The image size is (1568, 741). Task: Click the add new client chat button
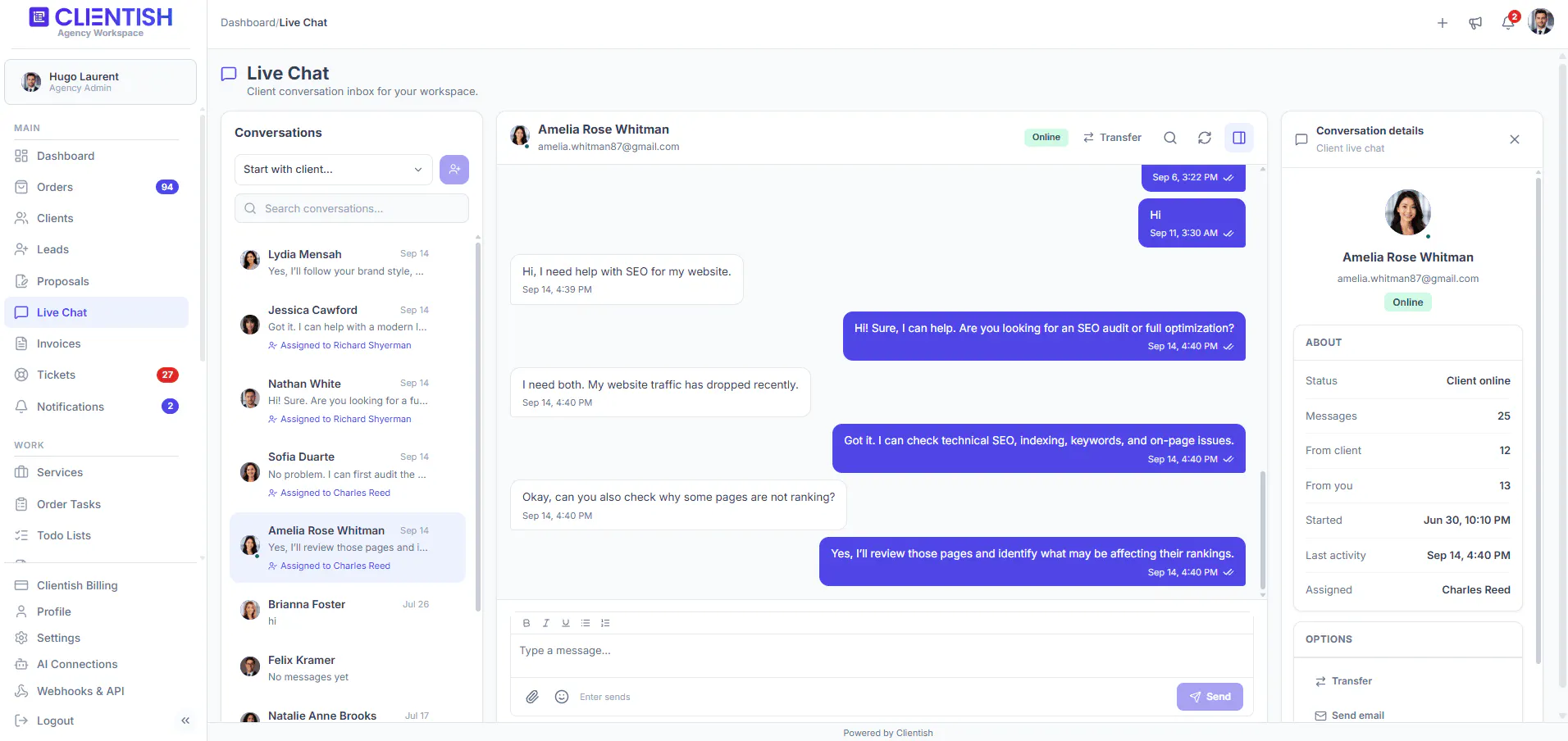click(x=454, y=170)
